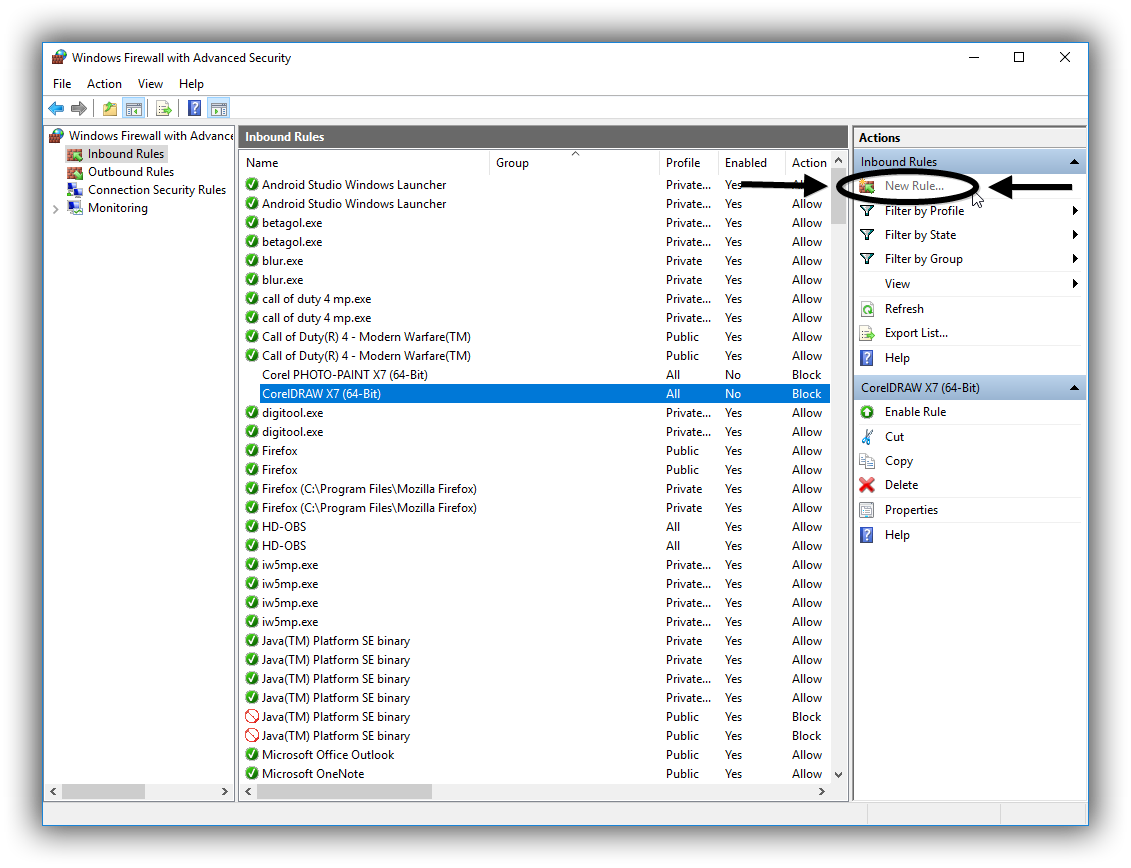Open the Filter by Group submenu arrow
This screenshot has height=868, width=1131.
pos(1075,259)
